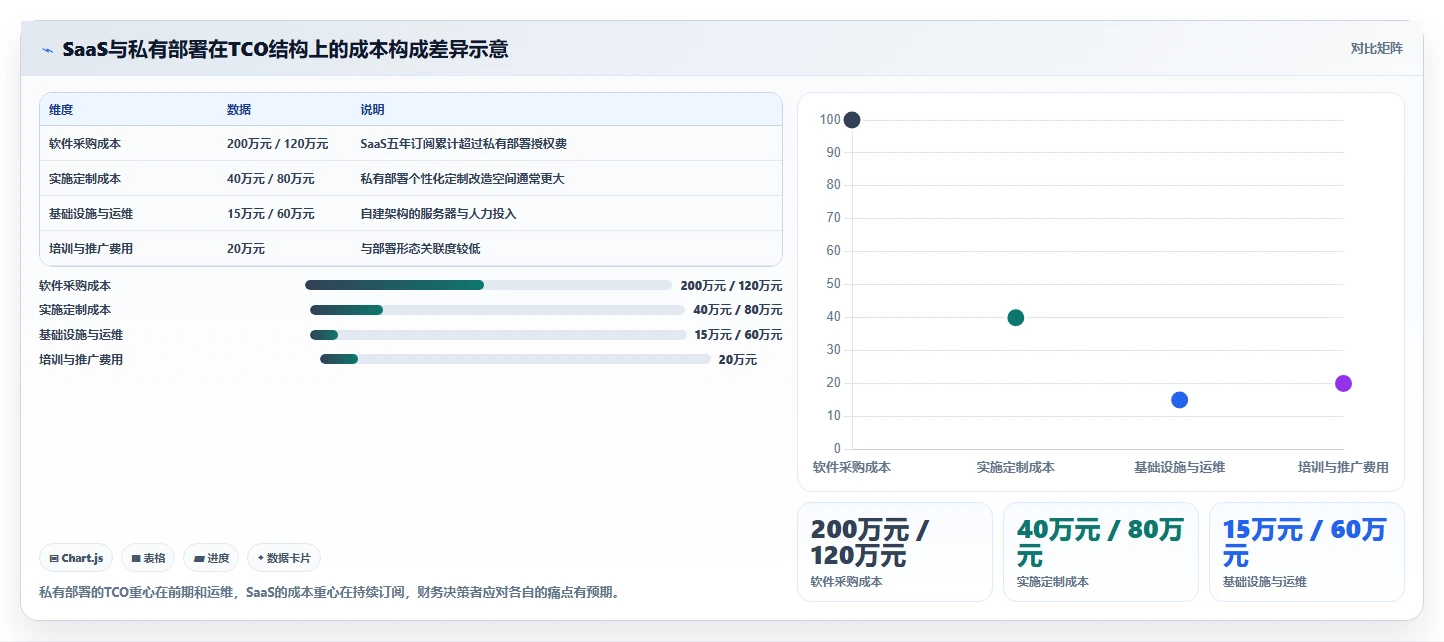Image resolution: width=1444 pixels, height=642 pixels.
Task: Click the blue chart point at value 15
Action: (x=1179, y=400)
